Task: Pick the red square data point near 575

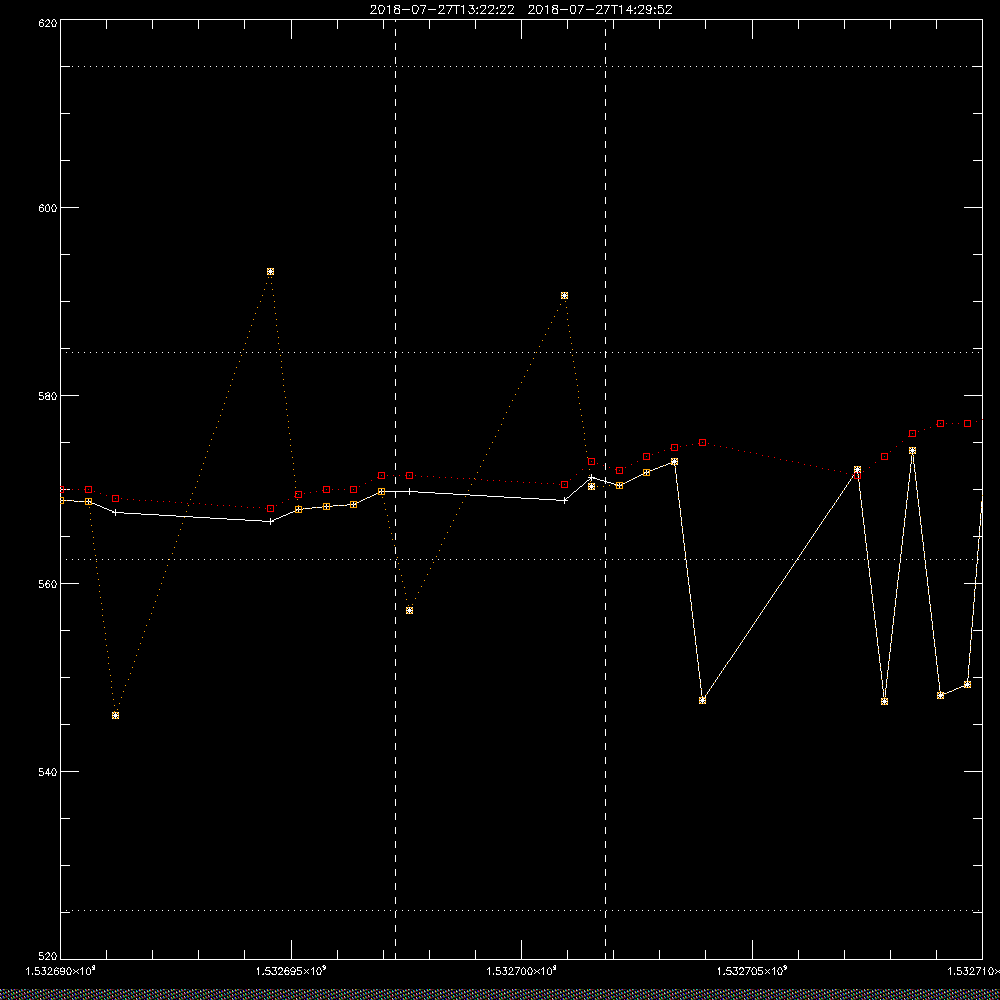Action: (x=702, y=443)
